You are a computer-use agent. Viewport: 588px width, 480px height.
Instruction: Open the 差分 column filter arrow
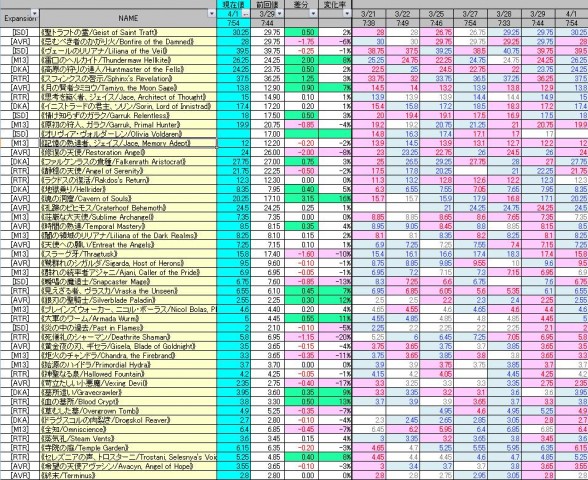[x=313, y=14]
